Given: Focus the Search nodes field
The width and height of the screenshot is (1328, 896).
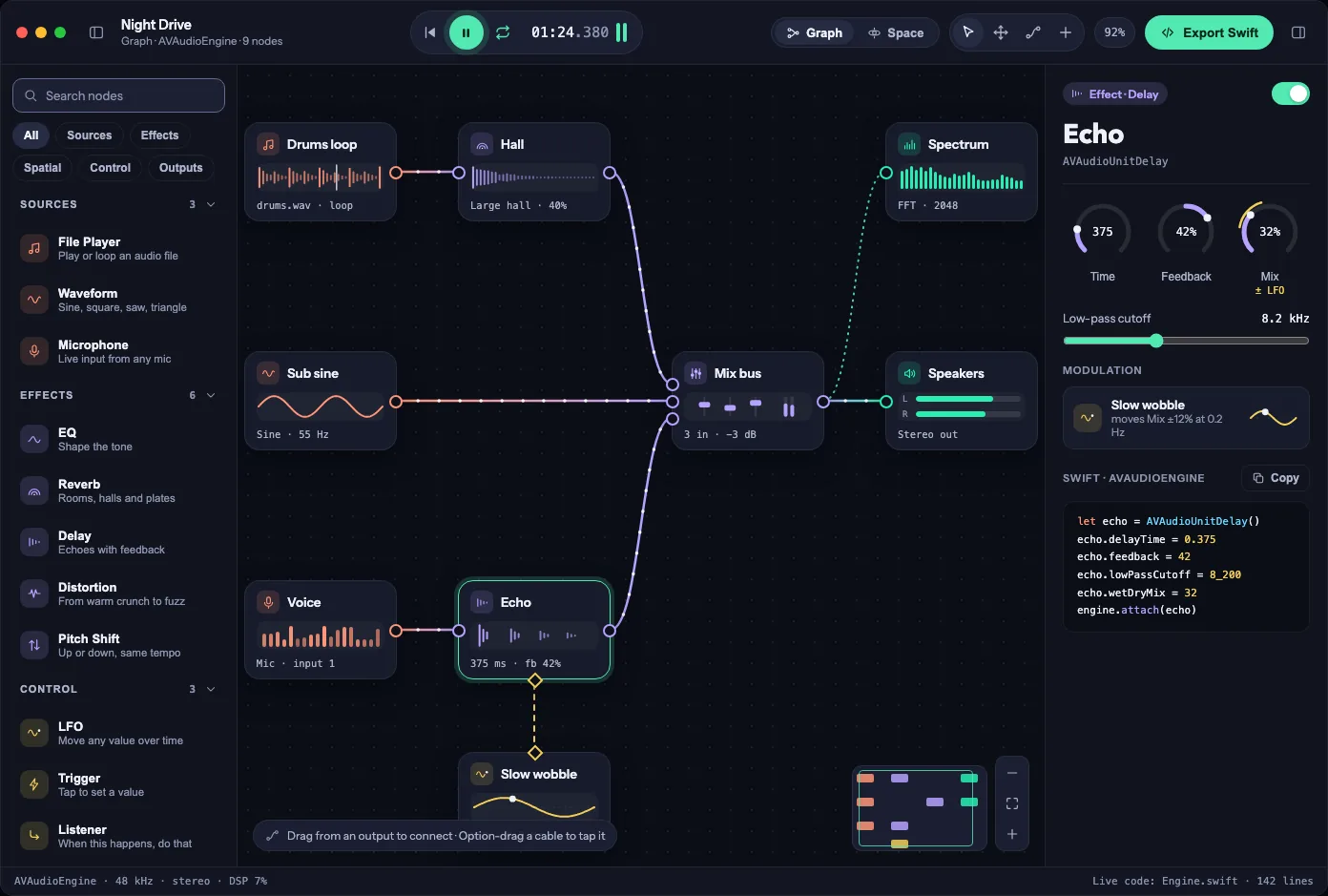Looking at the screenshot, I should tap(118, 95).
